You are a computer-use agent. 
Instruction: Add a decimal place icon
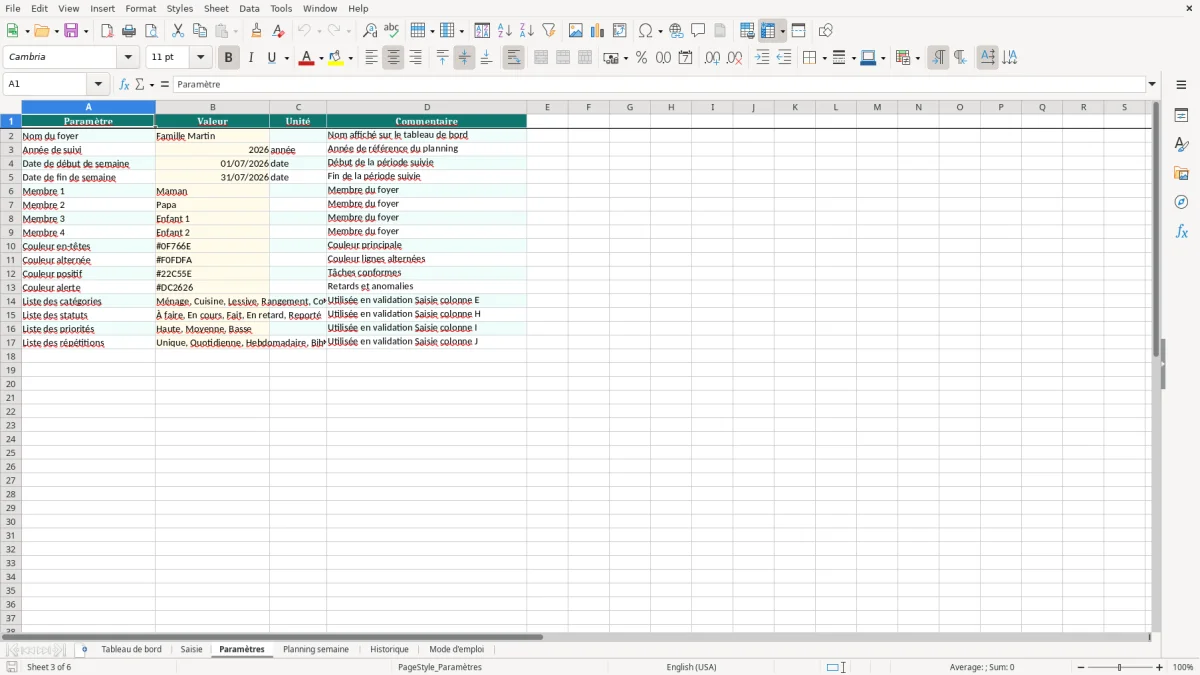[712, 58]
